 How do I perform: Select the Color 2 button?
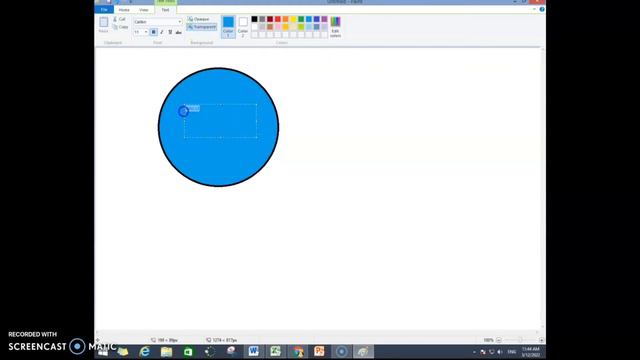pos(243,27)
